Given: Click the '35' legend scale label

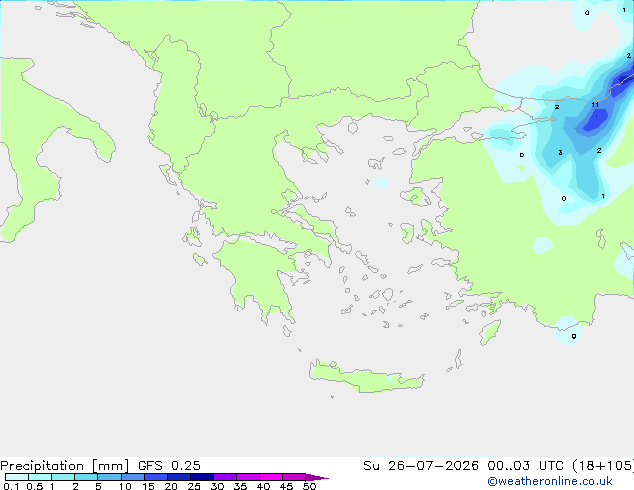Looking at the screenshot, I should click(240, 486).
